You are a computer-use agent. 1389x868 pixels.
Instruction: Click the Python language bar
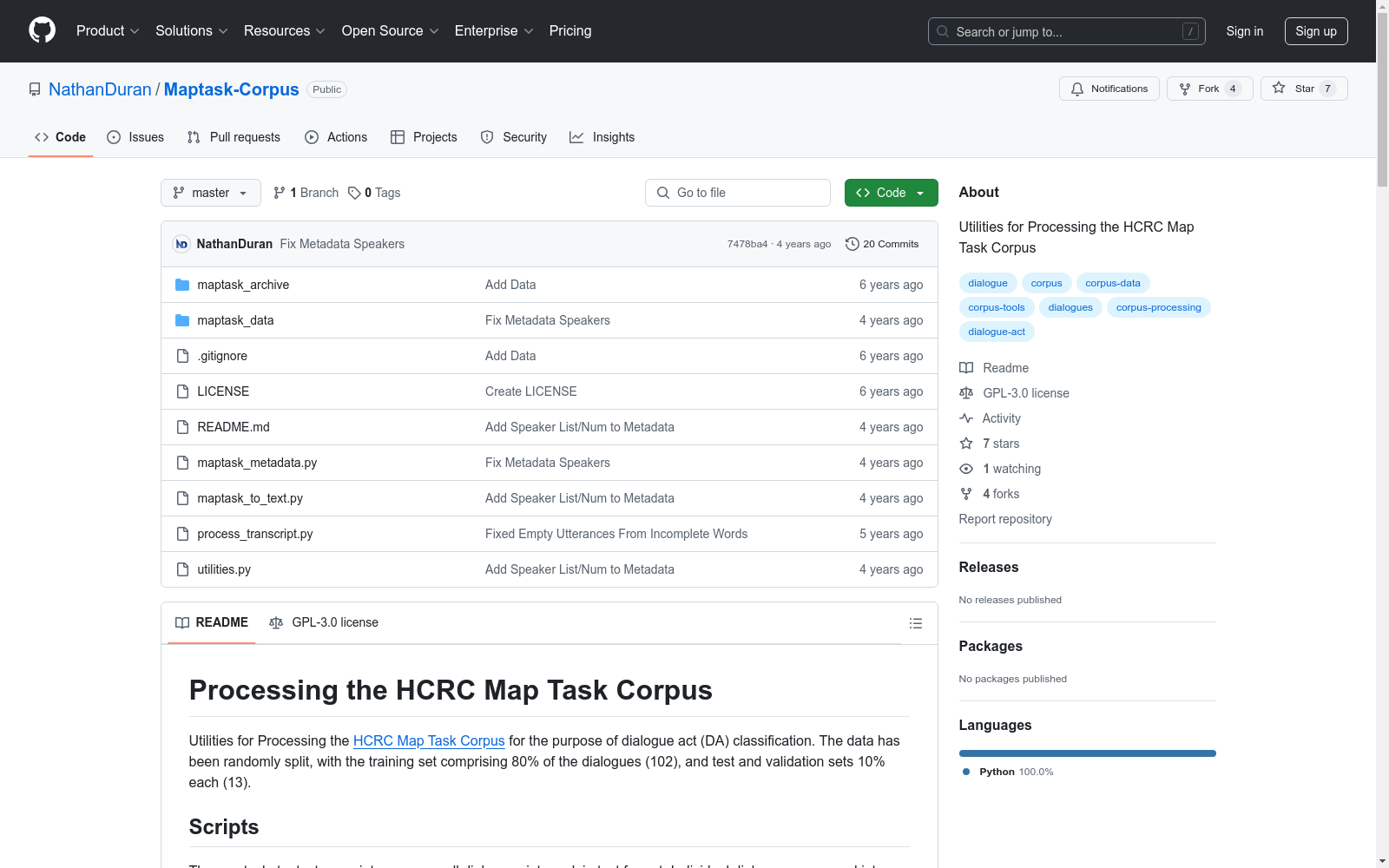pos(1088,753)
